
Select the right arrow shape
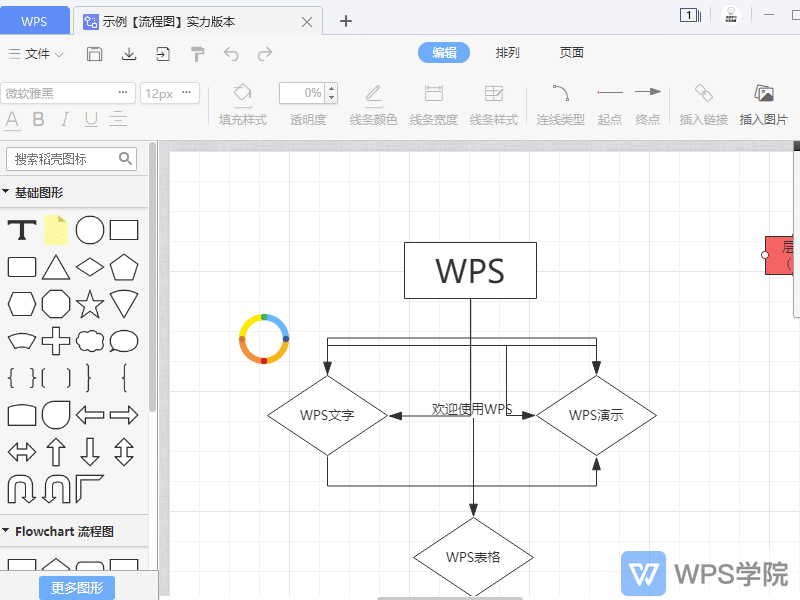[124, 415]
